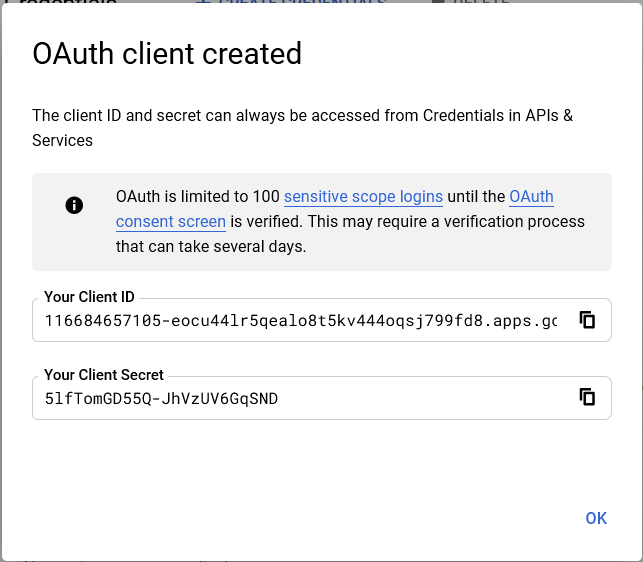Select the client secret value 5lfTomGD55Q text

[161, 399]
